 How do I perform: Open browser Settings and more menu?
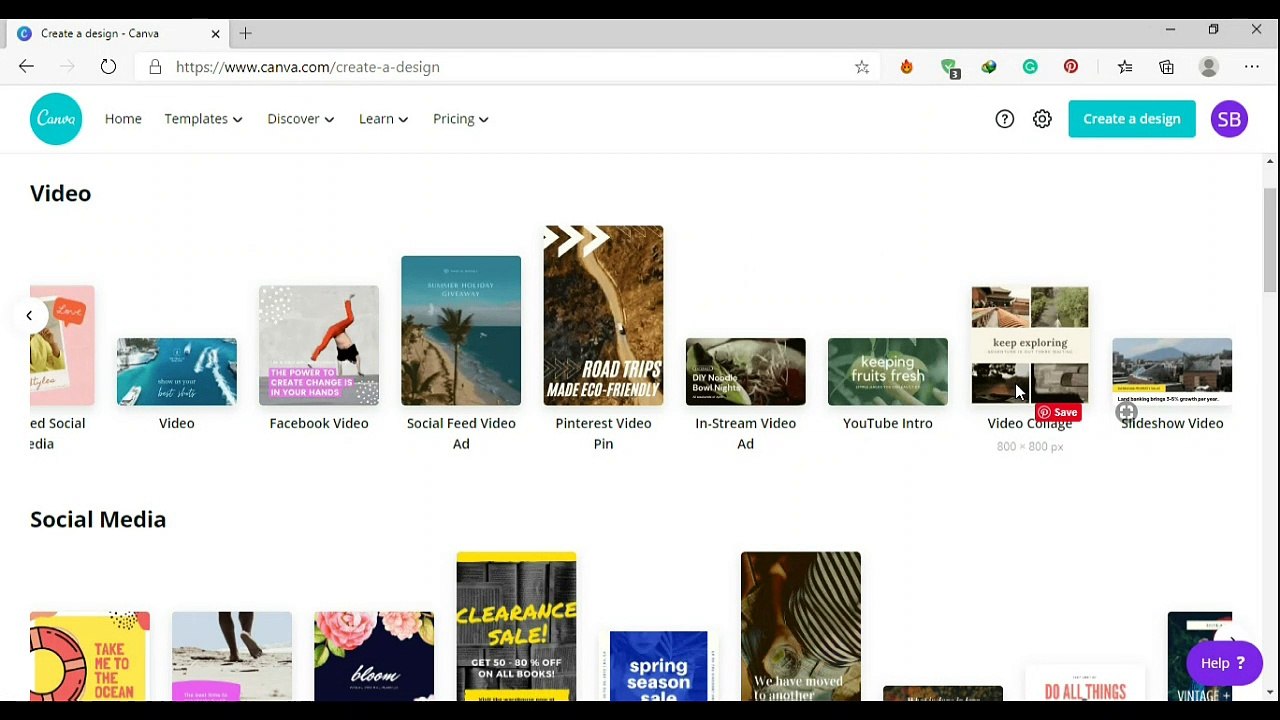click(1252, 67)
